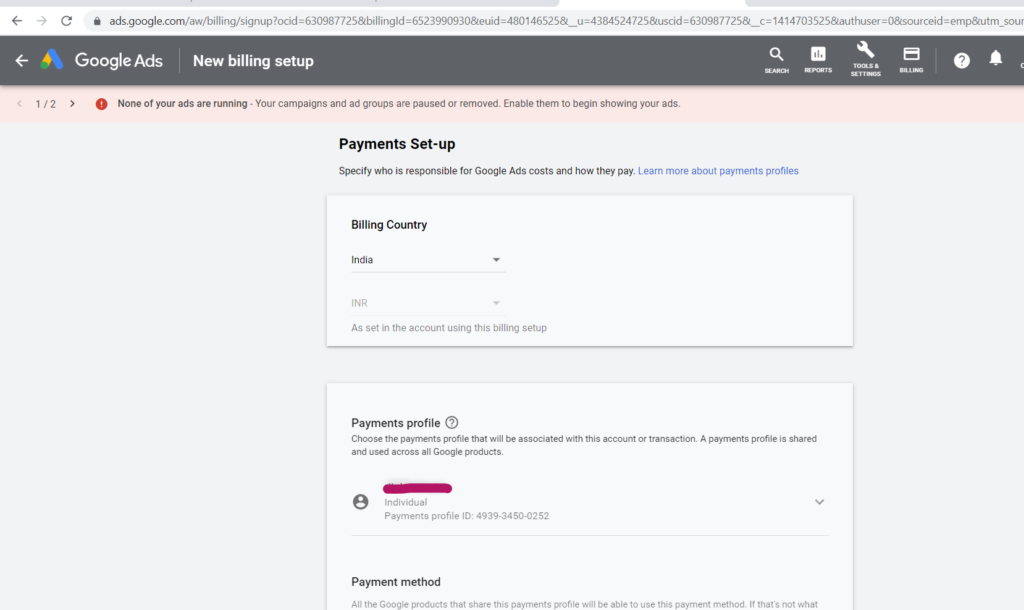Reload the page with the refresh icon
The image size is (1024, 610).
(x=67, y=21)
